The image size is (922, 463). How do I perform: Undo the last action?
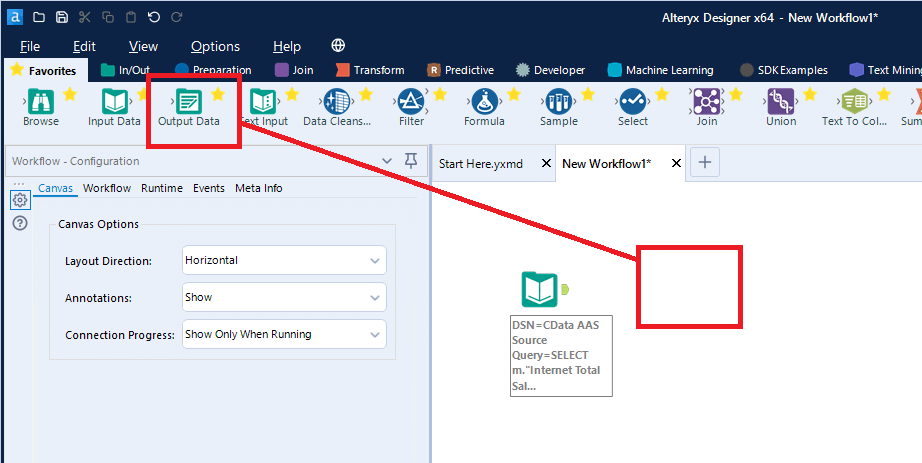click(x=154, y=17)
